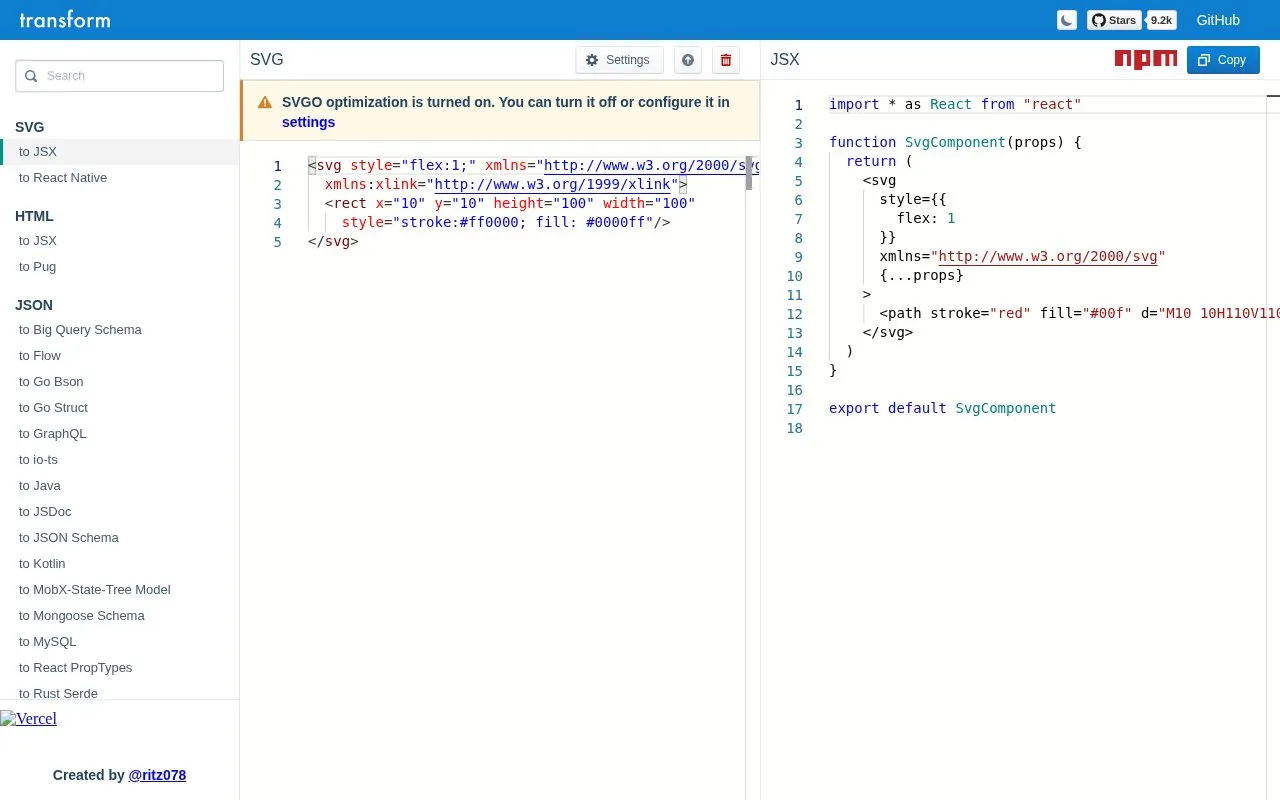Open the GitHub Stars badge
The height and width of the screenshot is (800, 1280).
(1114, 20)
